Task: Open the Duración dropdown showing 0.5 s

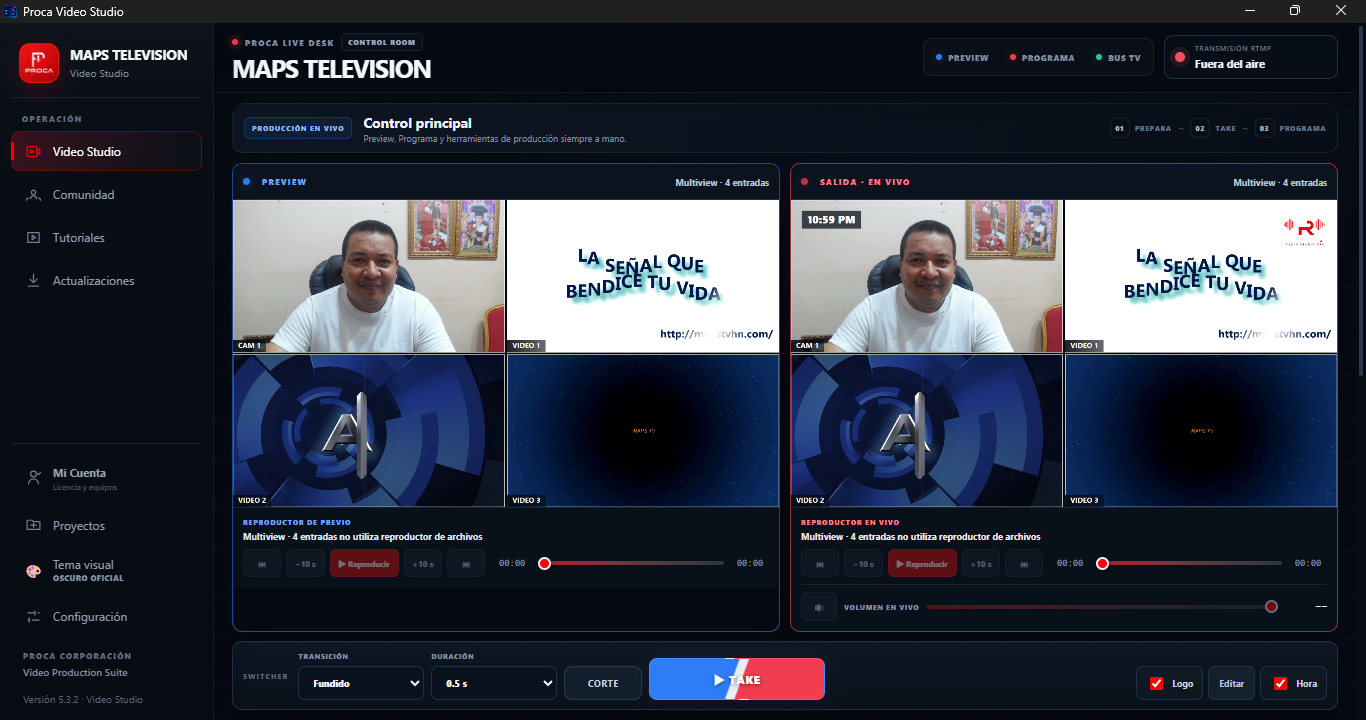Action: (x=494, y=683)
